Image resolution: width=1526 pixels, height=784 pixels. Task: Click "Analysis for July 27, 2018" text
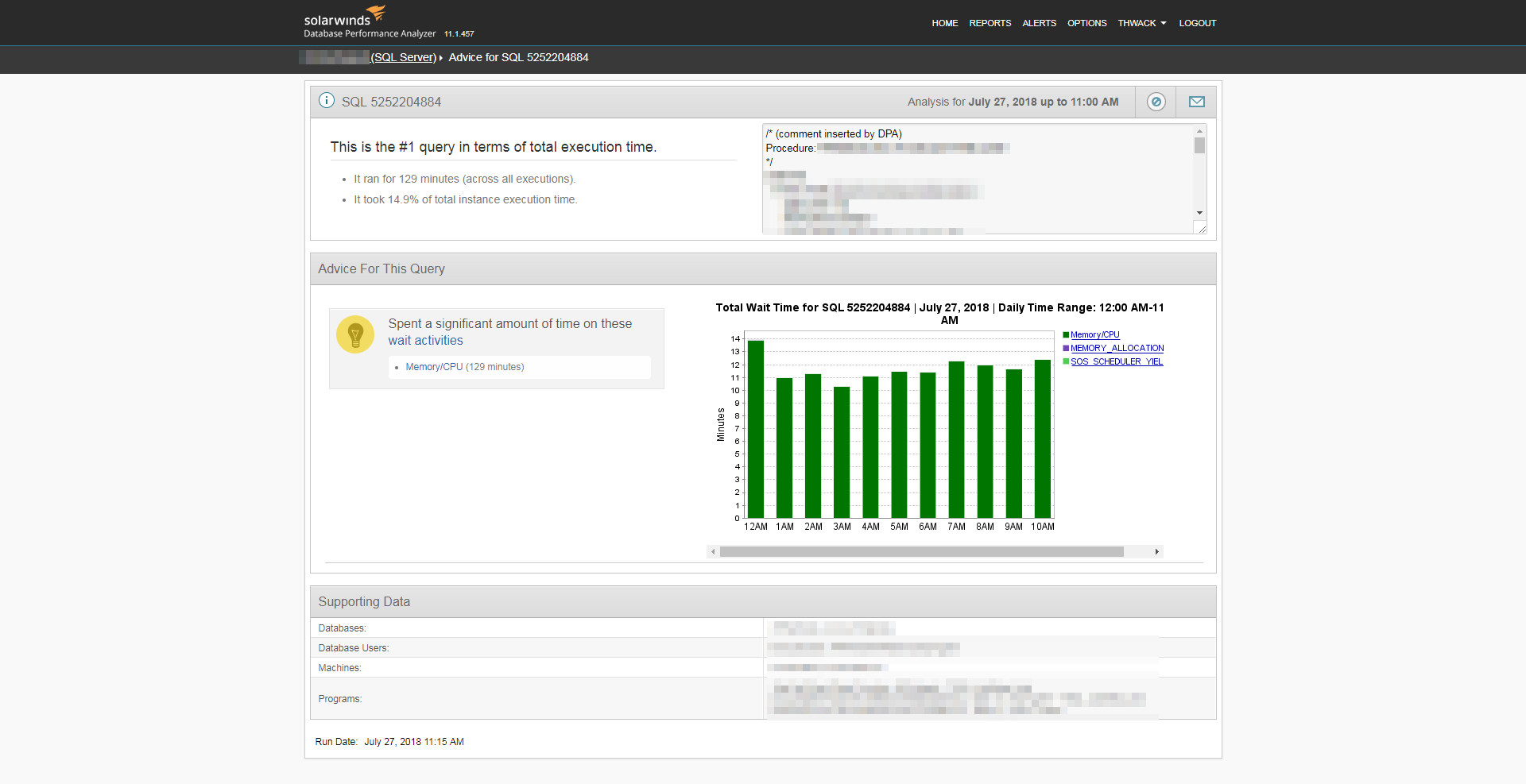[1013, 102]
